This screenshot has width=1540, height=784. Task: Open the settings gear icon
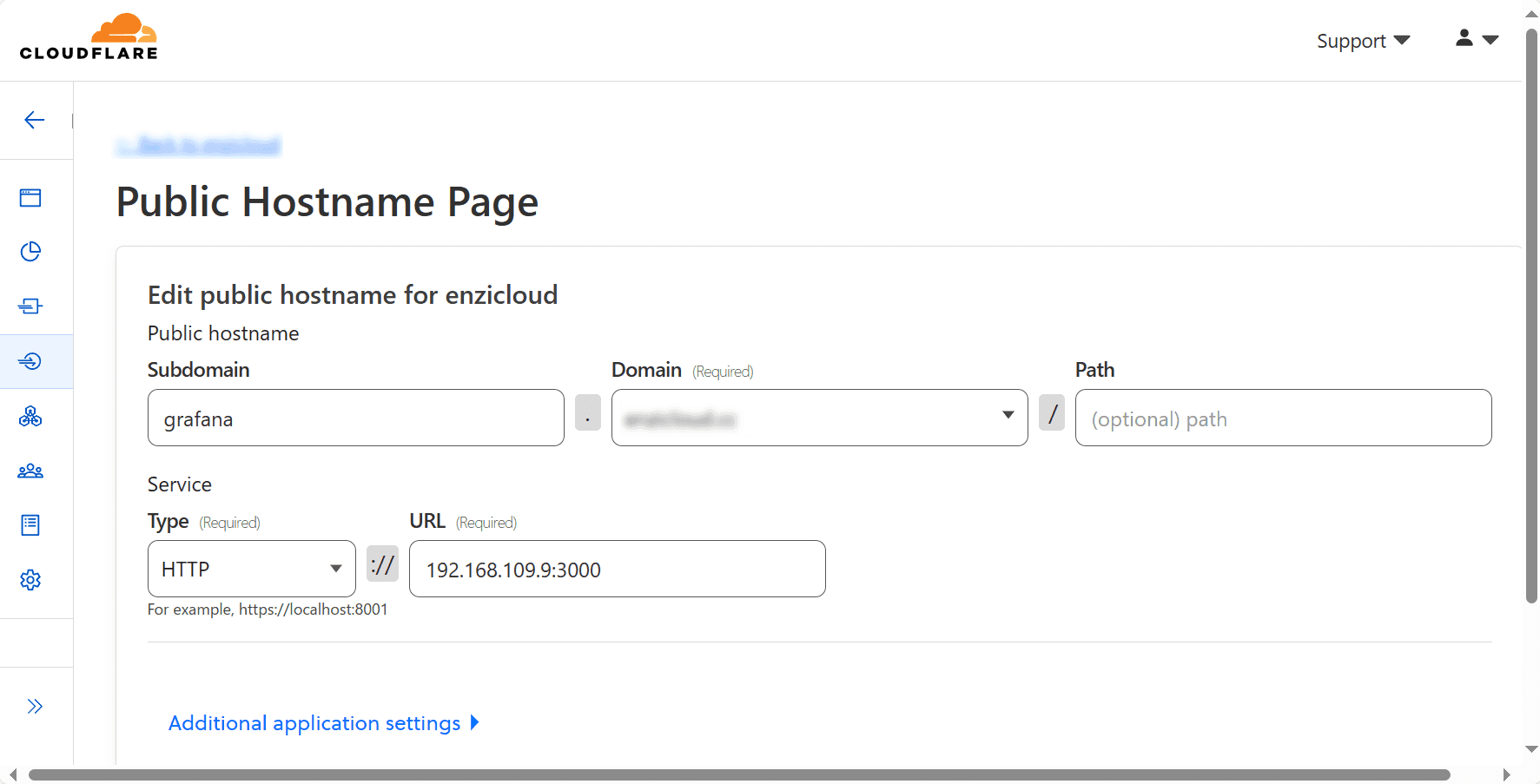click(30, 580)
